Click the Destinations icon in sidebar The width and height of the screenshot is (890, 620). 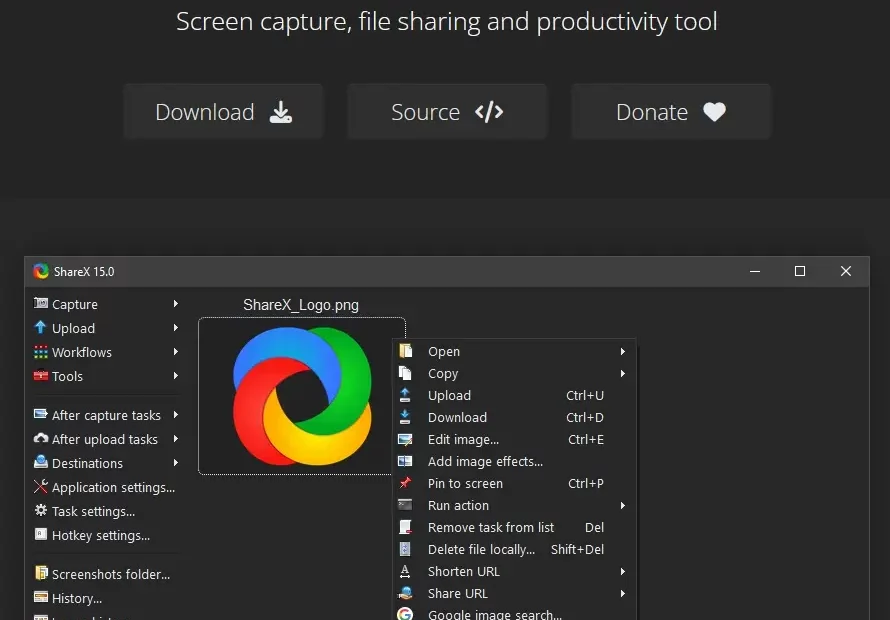tap(40, 462)
